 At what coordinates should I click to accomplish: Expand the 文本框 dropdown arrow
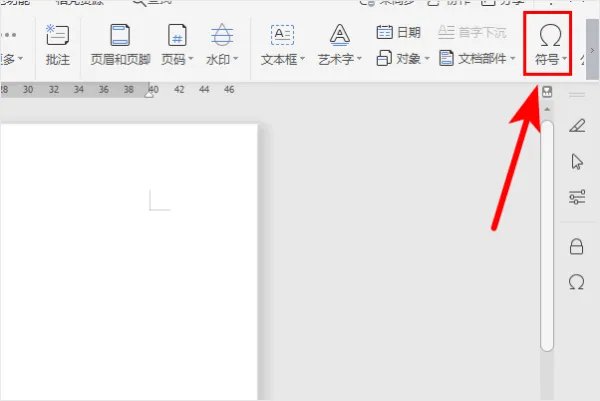point(303,59)
